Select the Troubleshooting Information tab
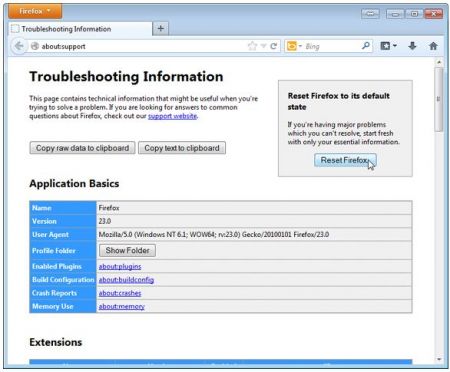The width and height of the screenshot is (450, 372). point(80,29)
